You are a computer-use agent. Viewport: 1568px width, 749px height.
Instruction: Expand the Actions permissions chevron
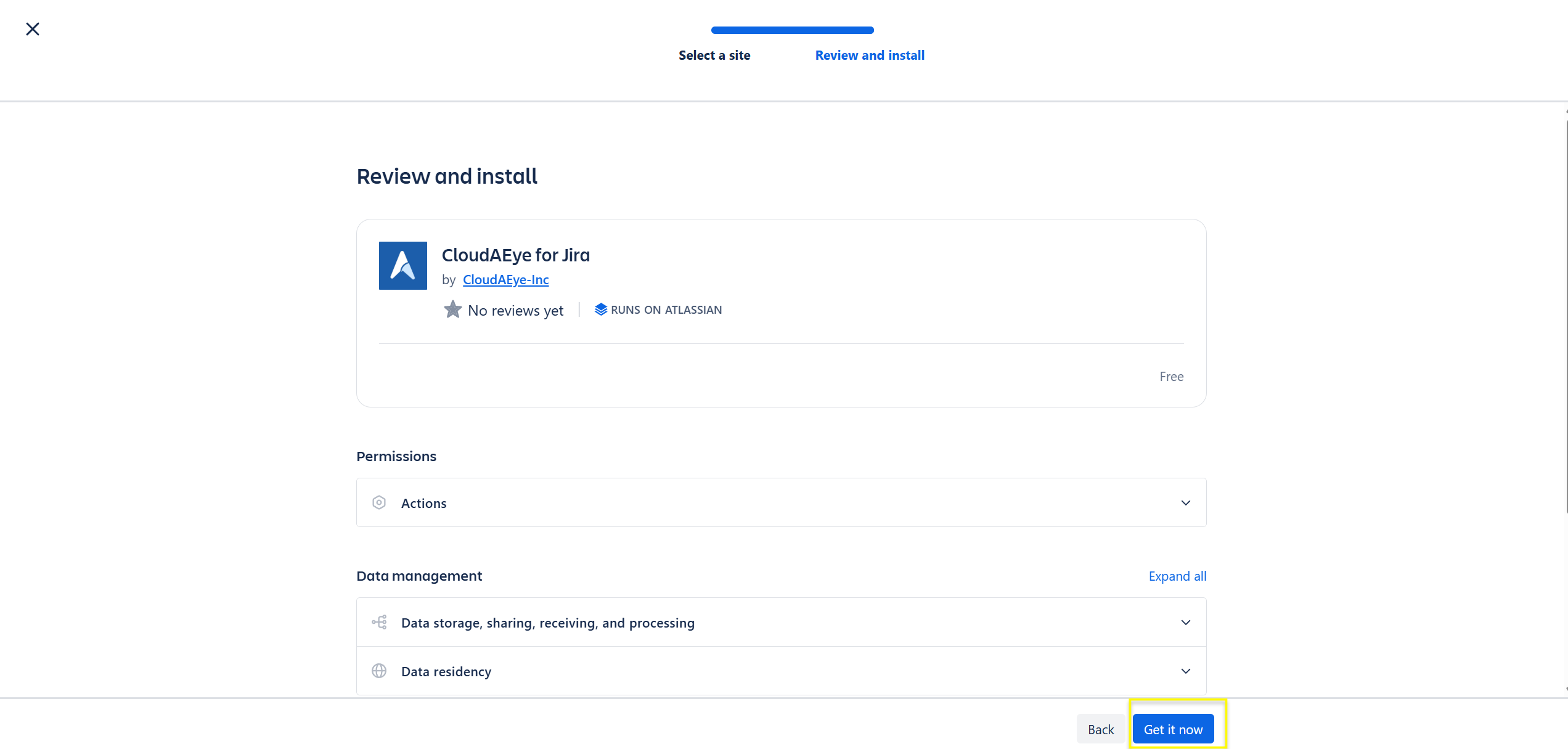click(x=1185, y=503)
